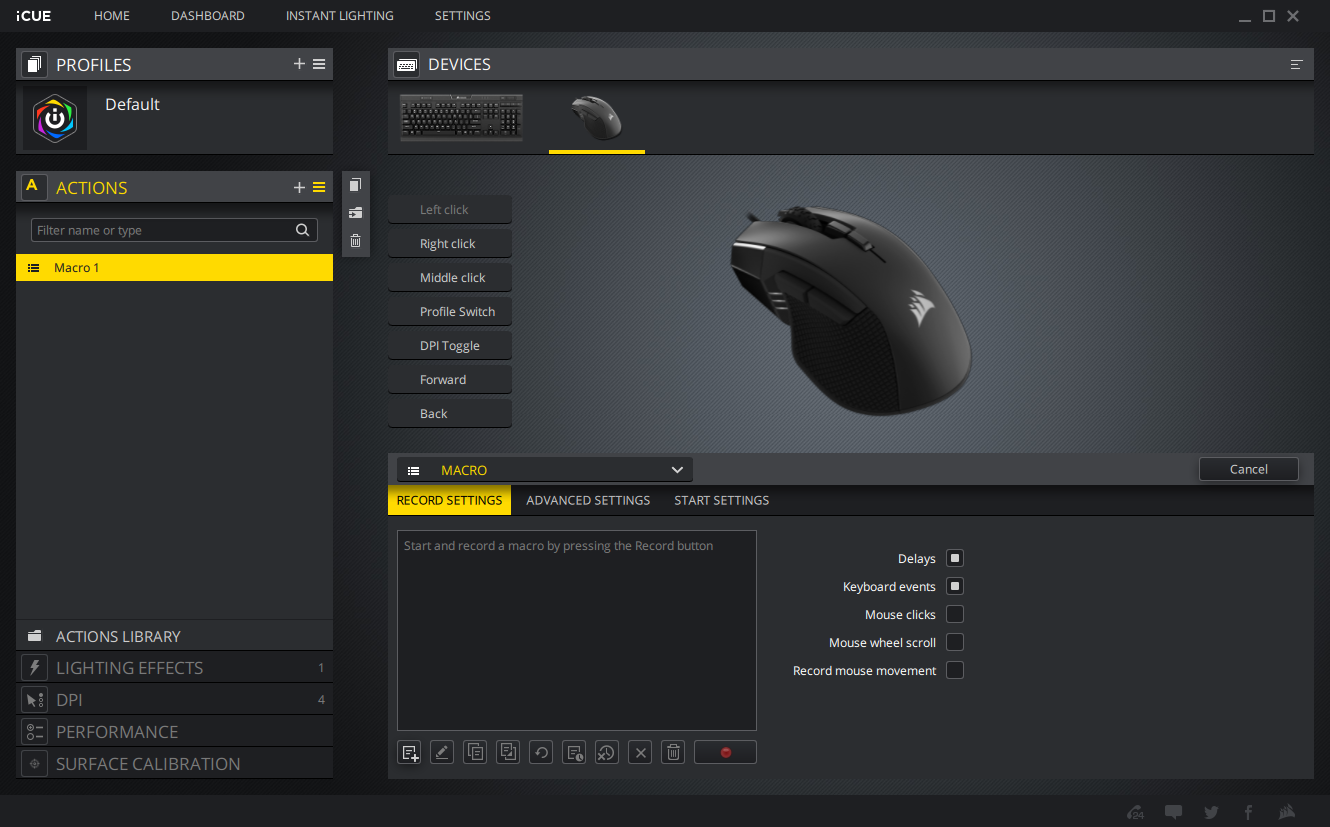Click the Cancel button

click(x=1249, y=469)
